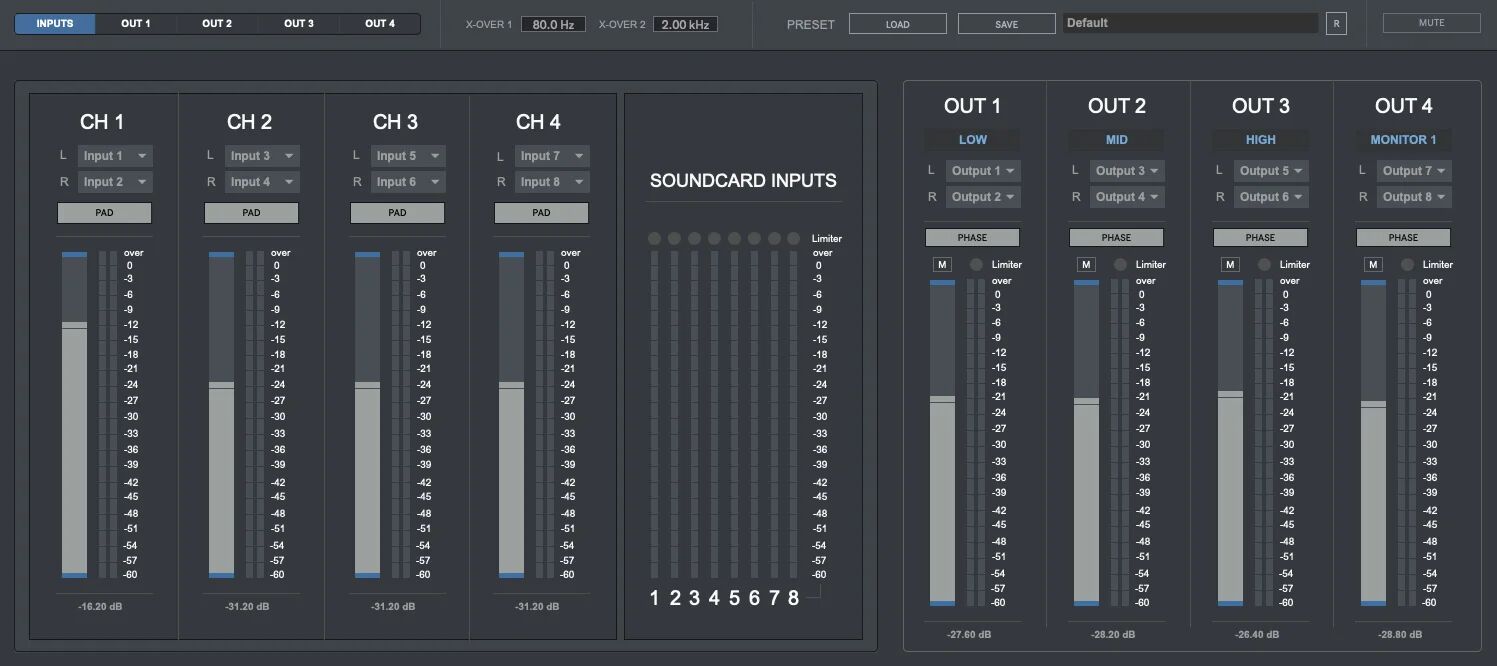Click the SAVE preset button
This screenshot has width=1497, height=666.
[1006, 22]
